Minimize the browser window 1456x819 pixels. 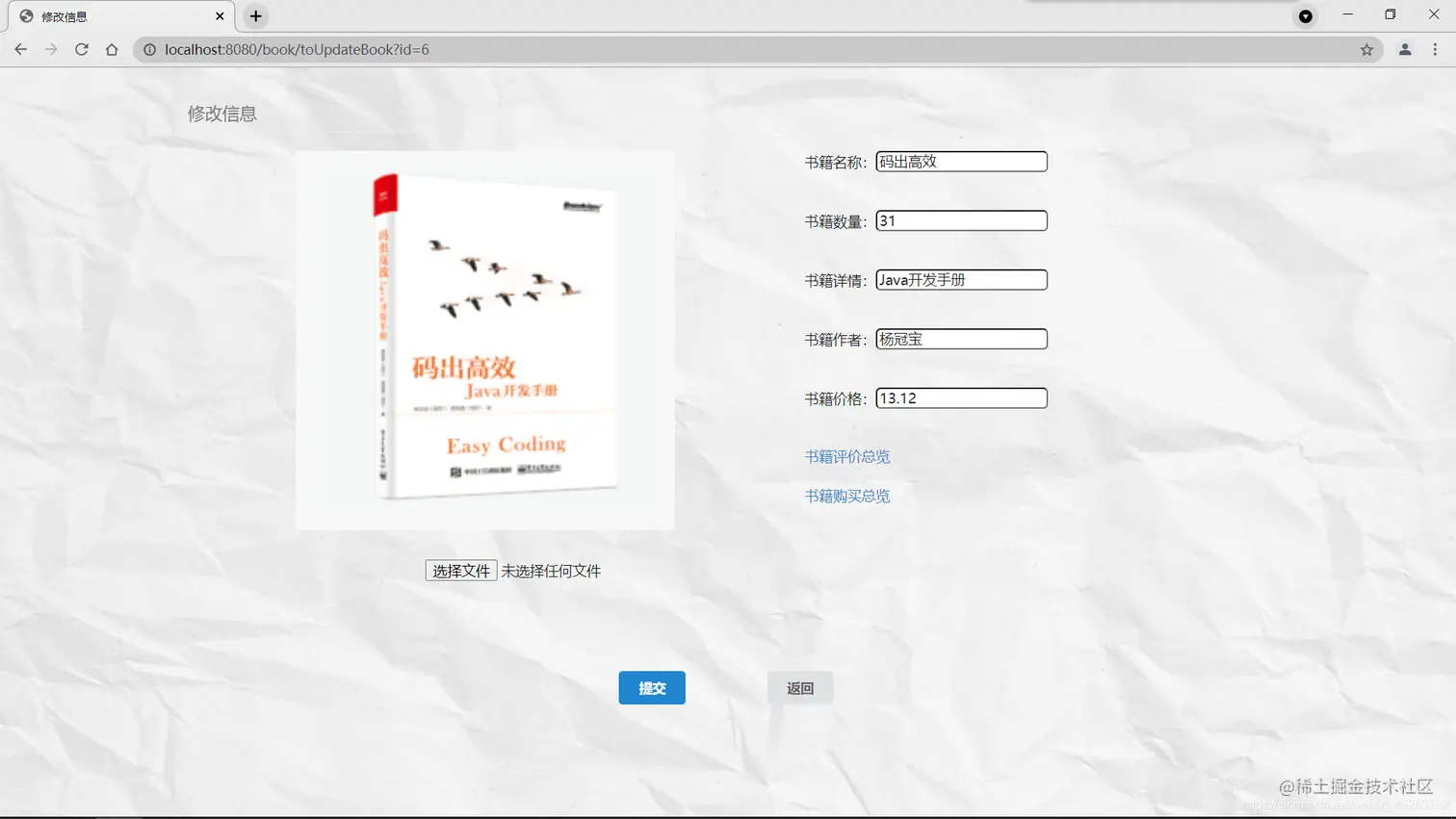click(x=1348, y=14)
